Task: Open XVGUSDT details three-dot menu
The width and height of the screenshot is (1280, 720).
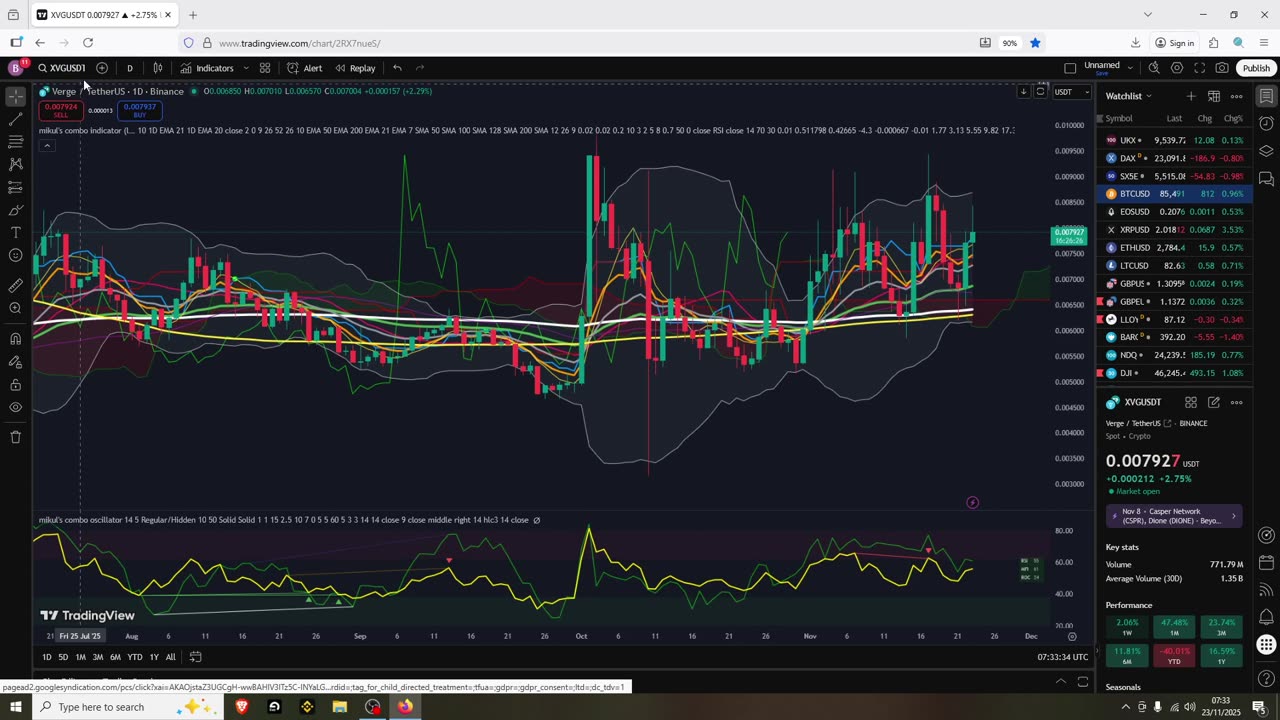Action: (x=1236, y=402)
